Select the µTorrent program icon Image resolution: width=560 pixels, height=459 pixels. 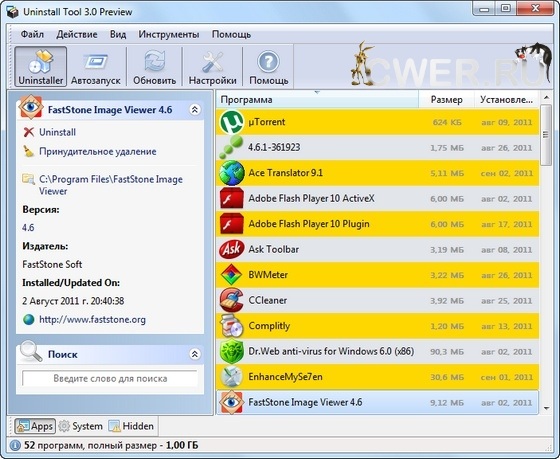231,122
